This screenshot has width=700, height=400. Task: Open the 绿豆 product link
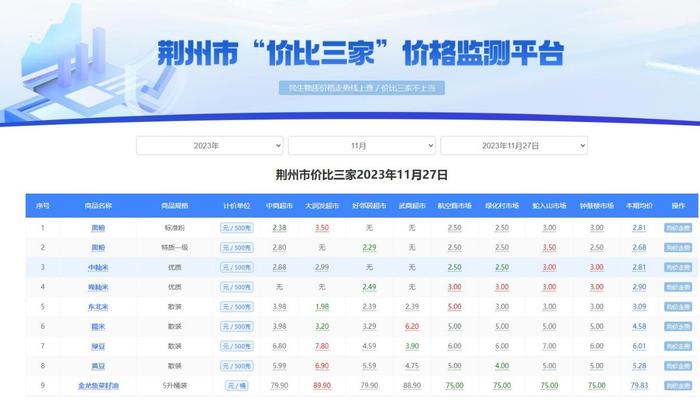click(x=99, y=346)
